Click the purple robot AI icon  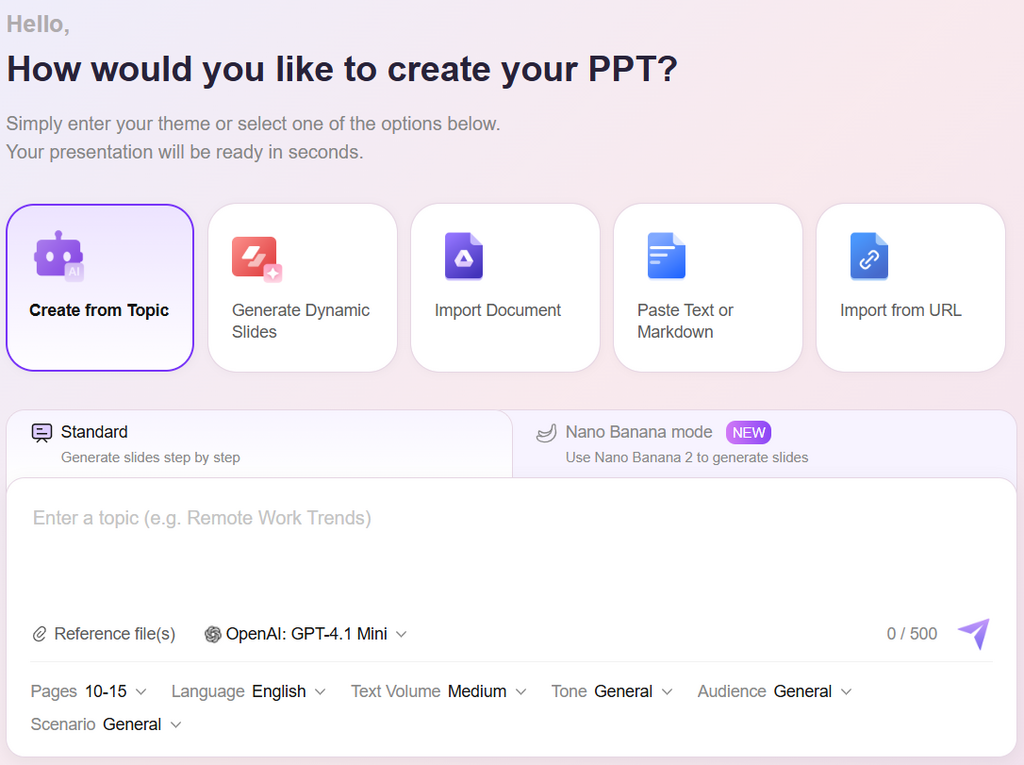[x=58, y=255]
